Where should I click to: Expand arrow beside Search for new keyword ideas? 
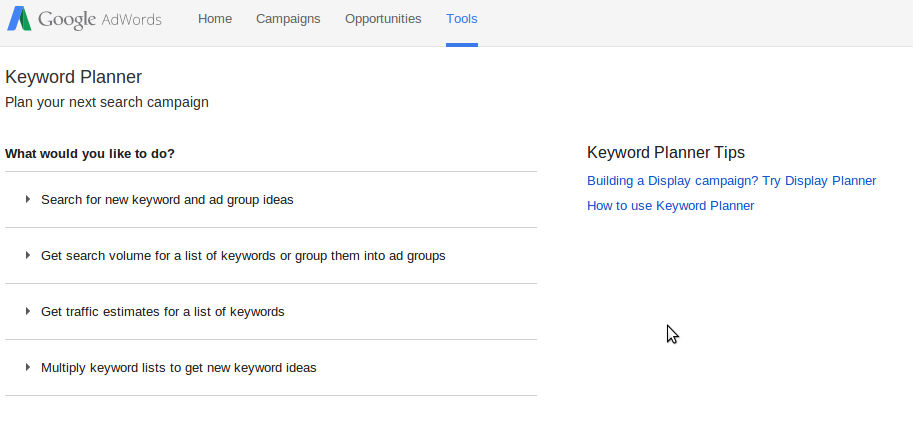(x=28, y=200)
